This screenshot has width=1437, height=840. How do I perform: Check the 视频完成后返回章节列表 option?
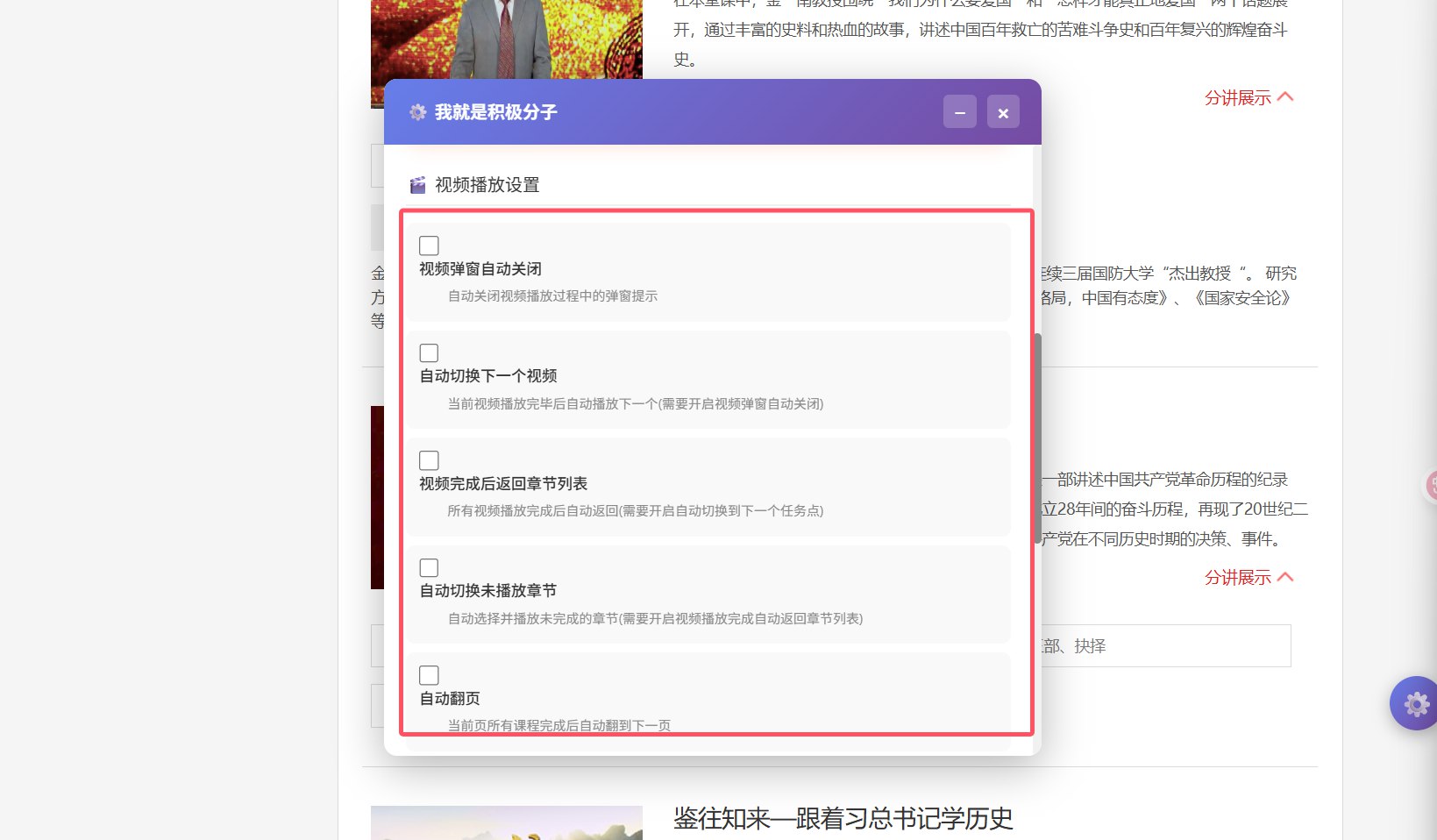429,460
